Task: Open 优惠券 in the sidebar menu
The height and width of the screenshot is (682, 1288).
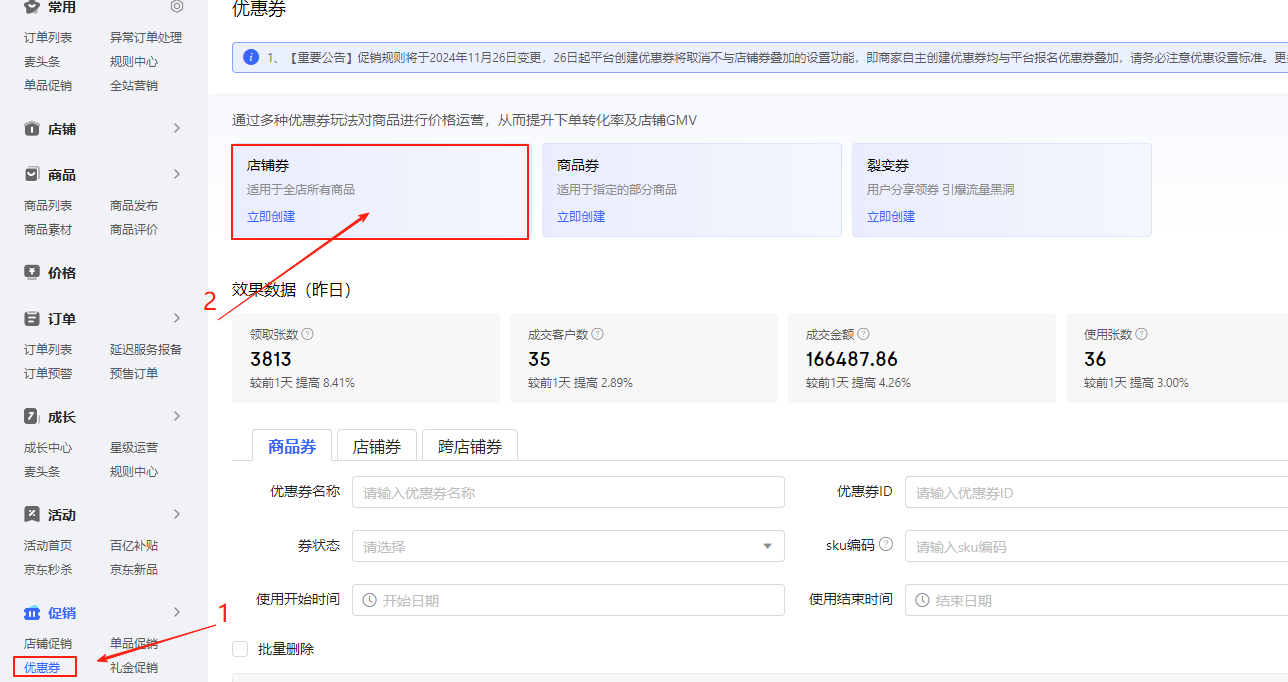Action: pos(43,667)
